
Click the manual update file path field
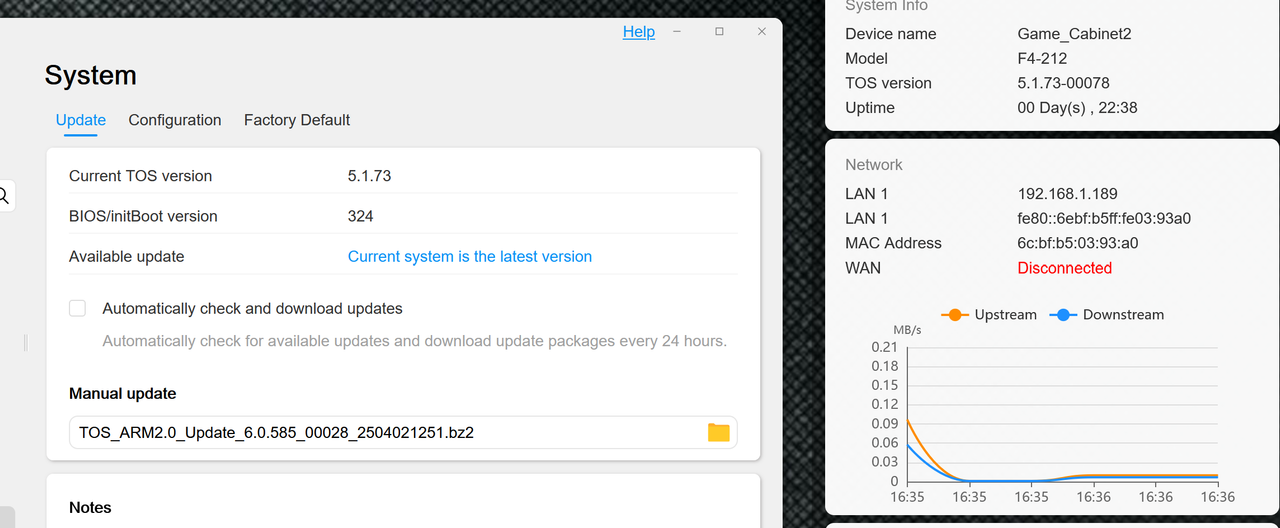[403, 432]
